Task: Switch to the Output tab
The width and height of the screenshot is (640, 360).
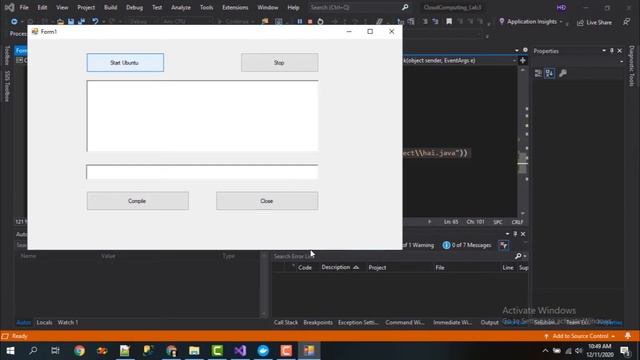Action: pos(489,322)
